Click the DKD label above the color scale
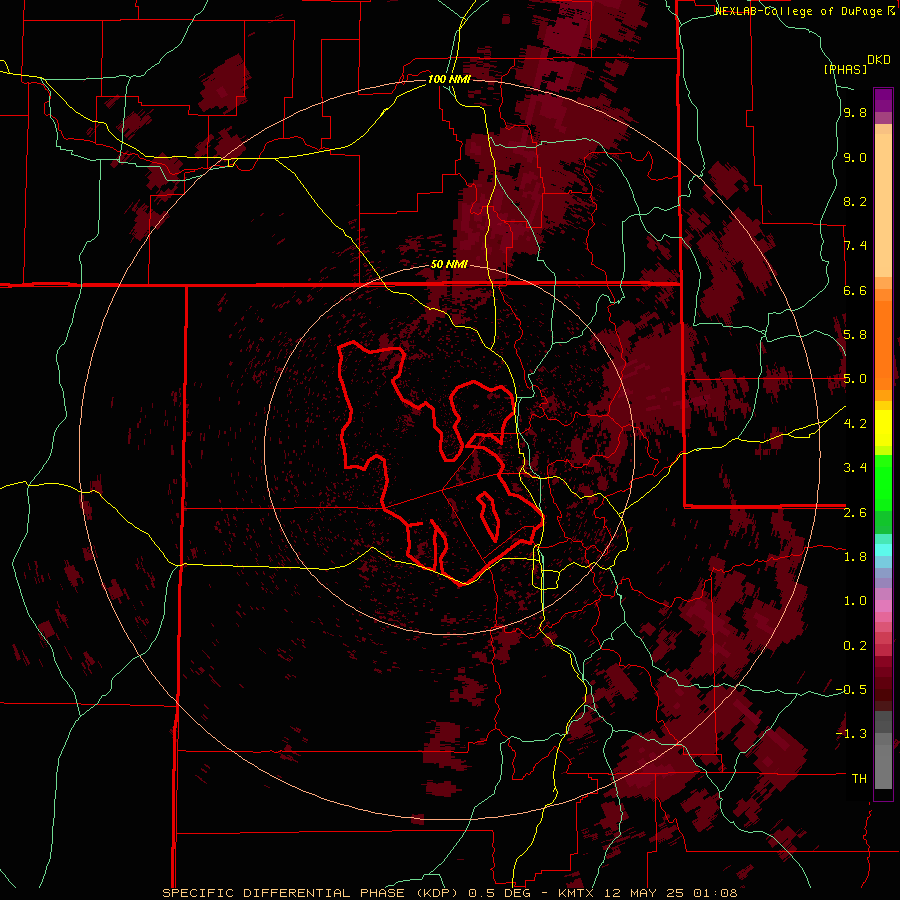This screenshot has width=900, height=900. (879, 59)
